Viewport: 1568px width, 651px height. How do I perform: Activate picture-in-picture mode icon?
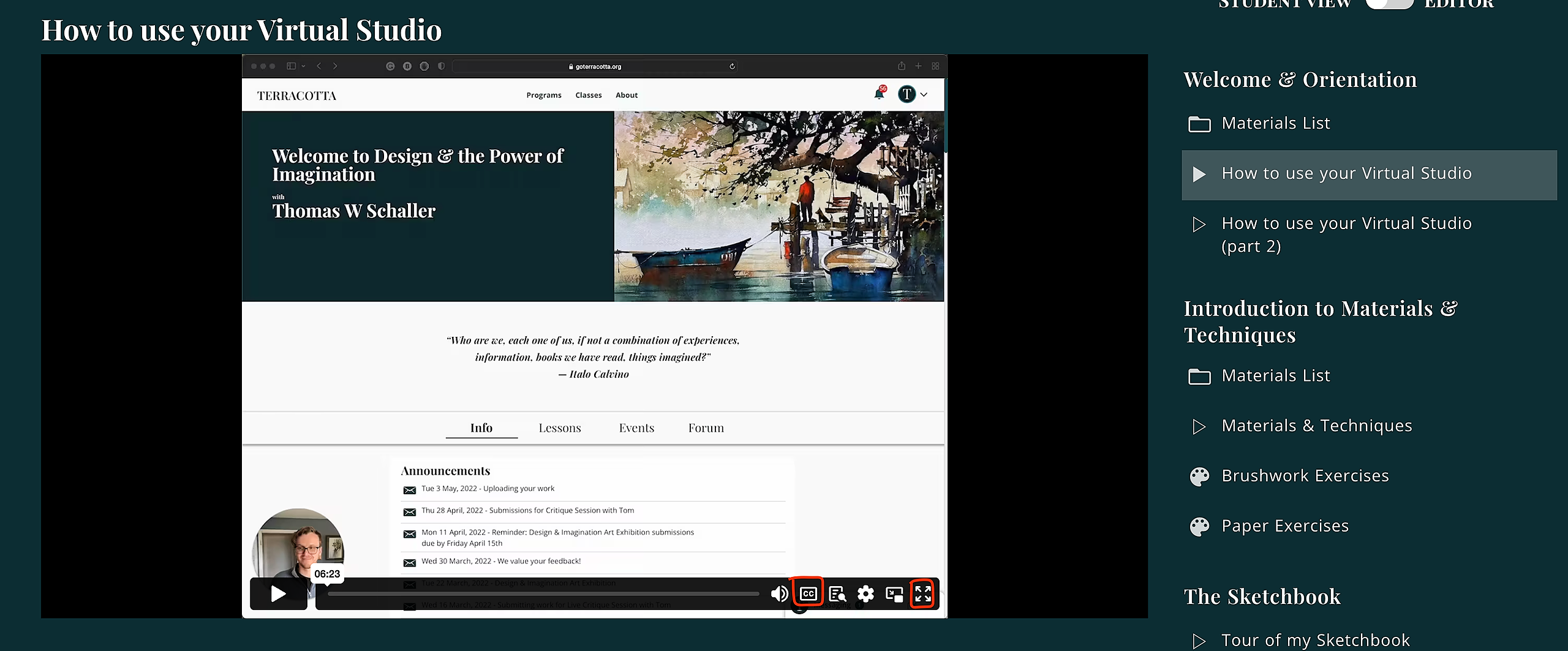[894, 593]
